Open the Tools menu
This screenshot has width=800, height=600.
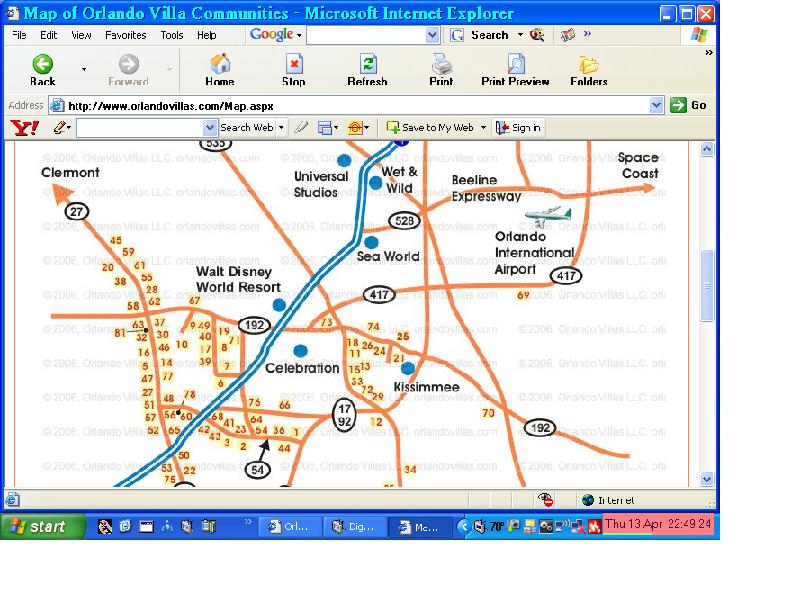pos(171,35)
